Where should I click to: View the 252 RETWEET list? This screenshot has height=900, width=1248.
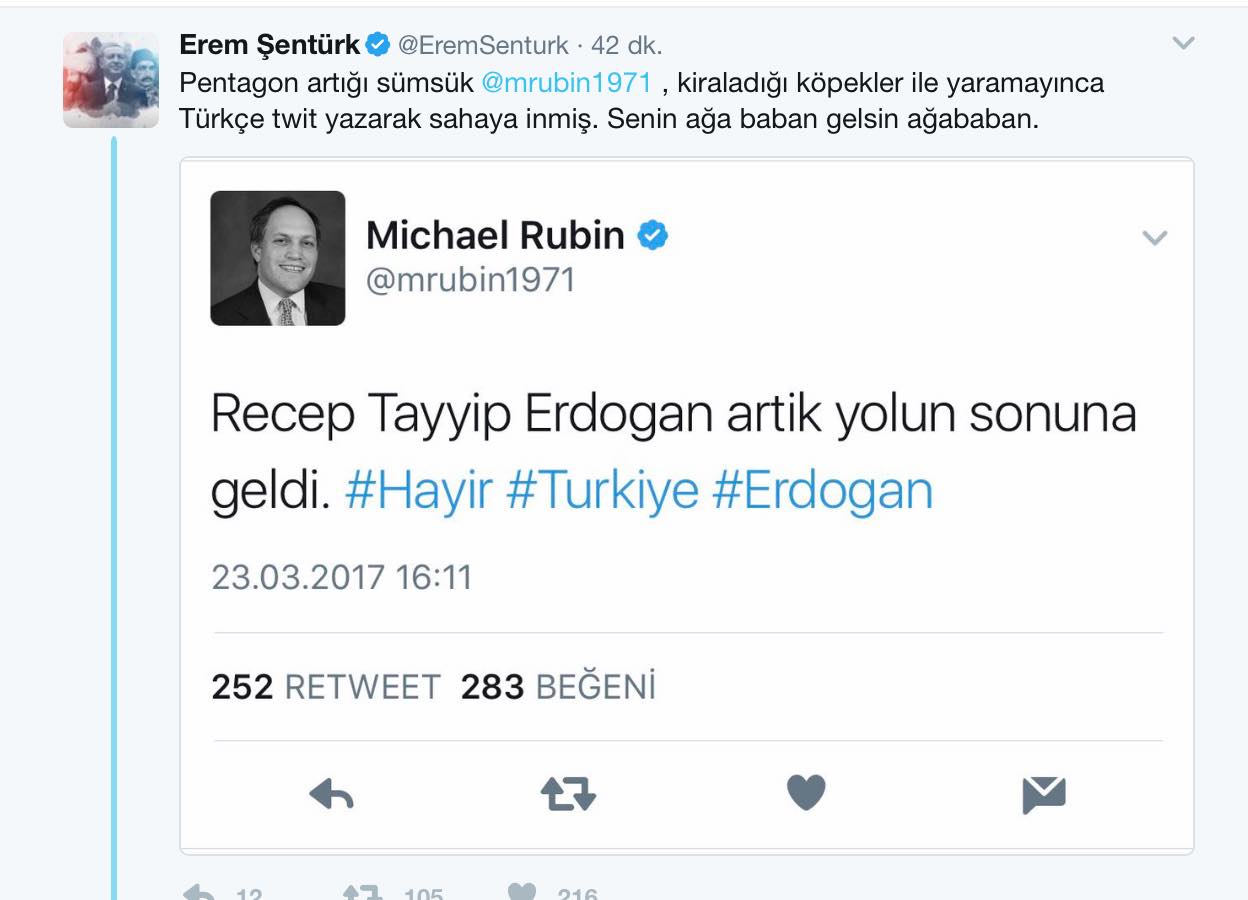[x=326, y=687]
